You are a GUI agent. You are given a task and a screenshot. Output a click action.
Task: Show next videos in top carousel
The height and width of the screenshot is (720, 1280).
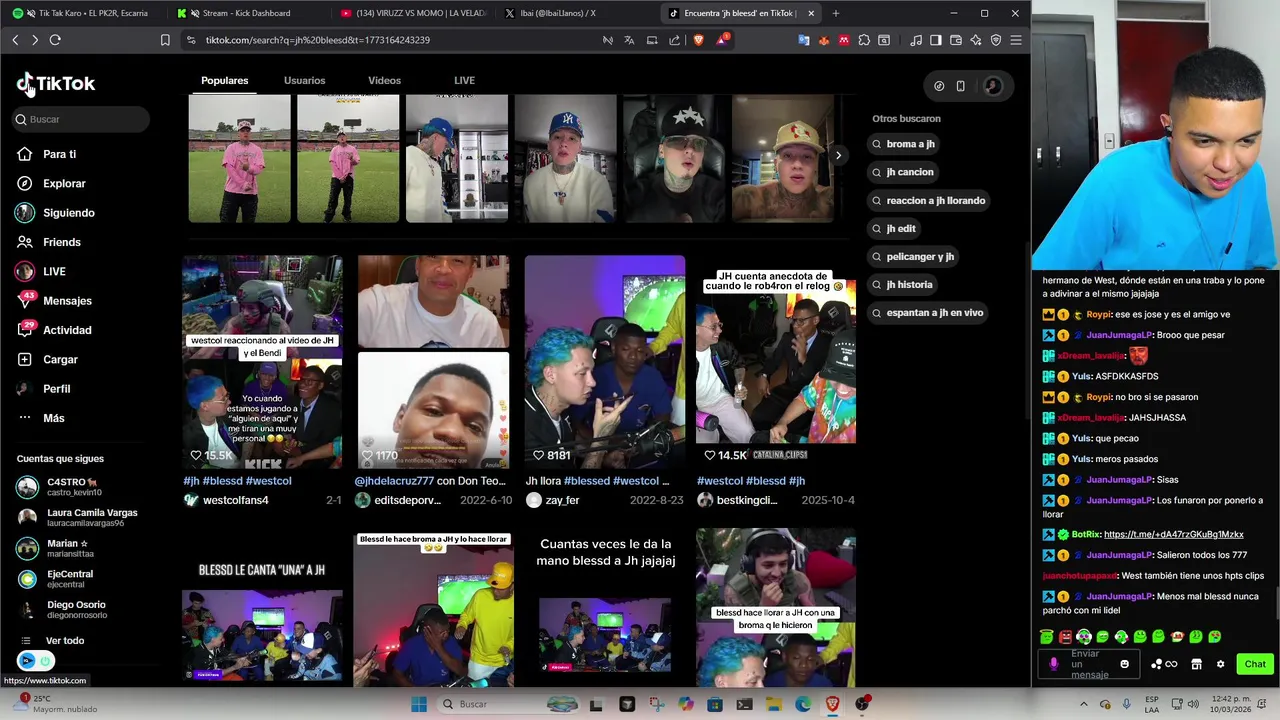(x=838, y=155)
